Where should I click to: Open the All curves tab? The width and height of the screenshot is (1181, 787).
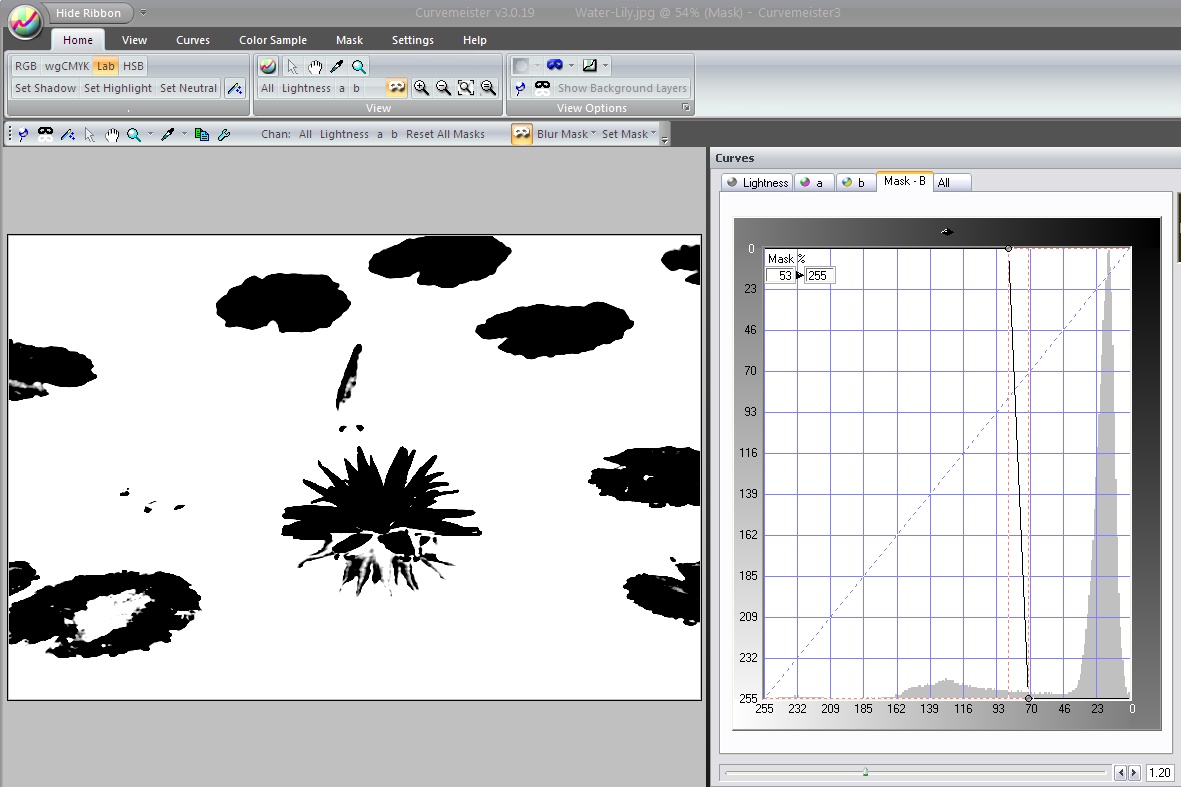tap(952, 182)
